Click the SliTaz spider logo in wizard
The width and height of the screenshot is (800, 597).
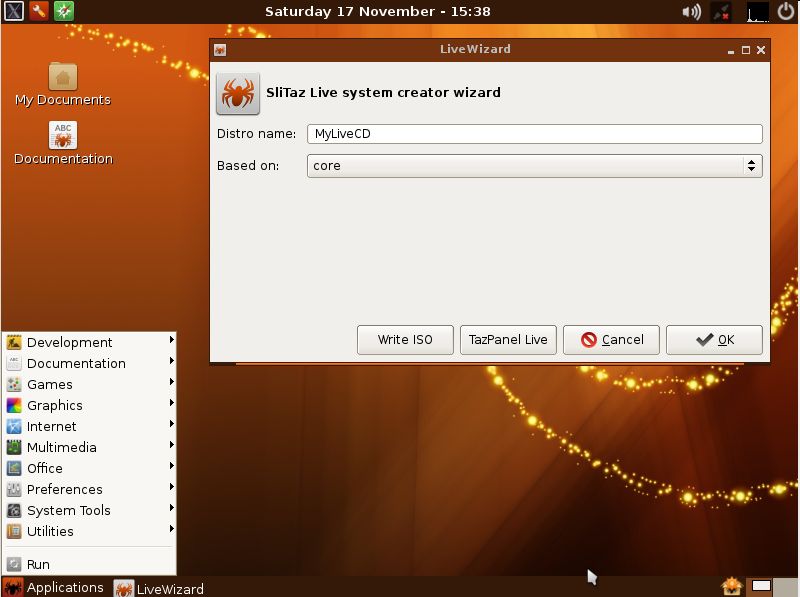(x=238, y=93)
